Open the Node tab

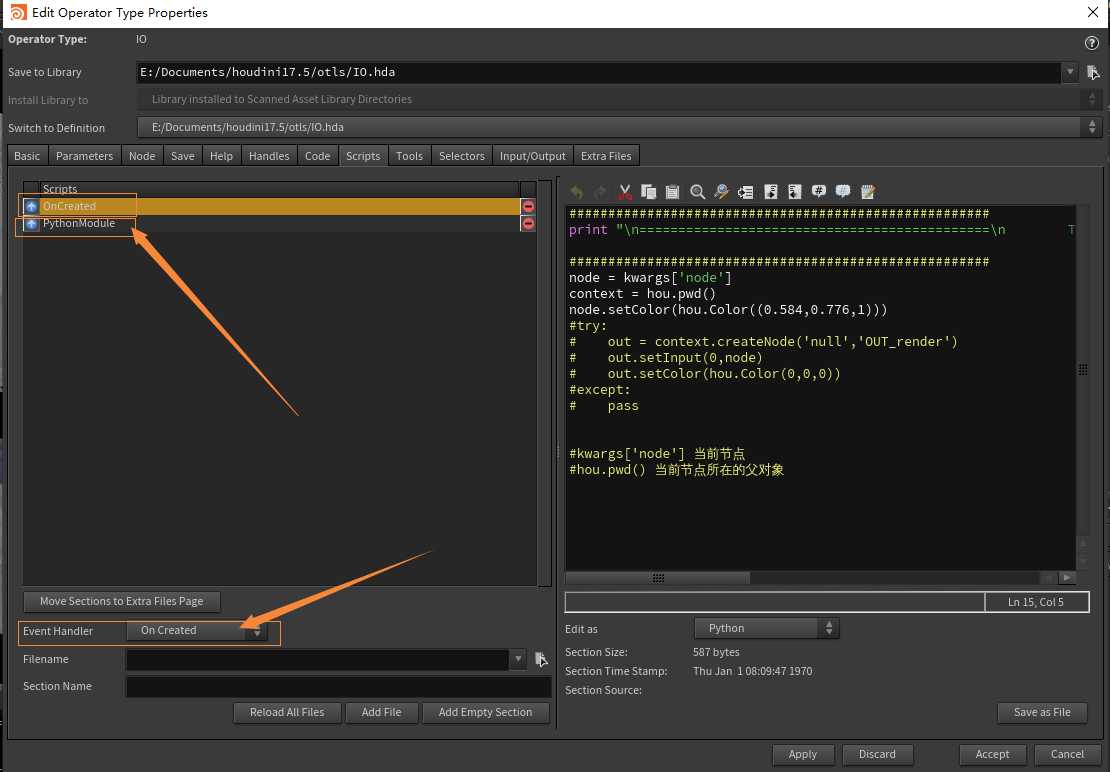pos(142,156)
